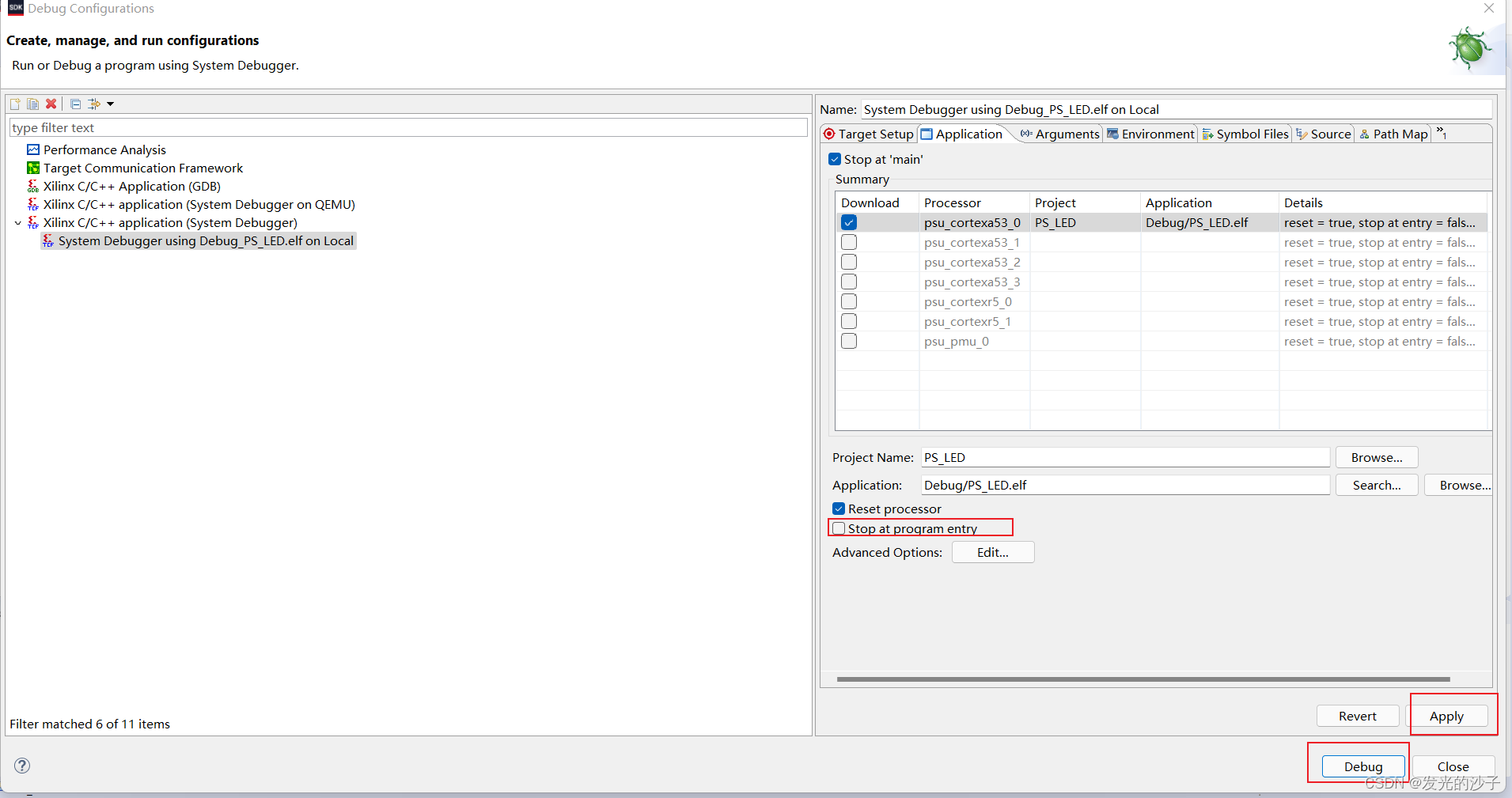Click the Filter launch configurations icon
Screen dimensions: 1512x798
[94, 104]
